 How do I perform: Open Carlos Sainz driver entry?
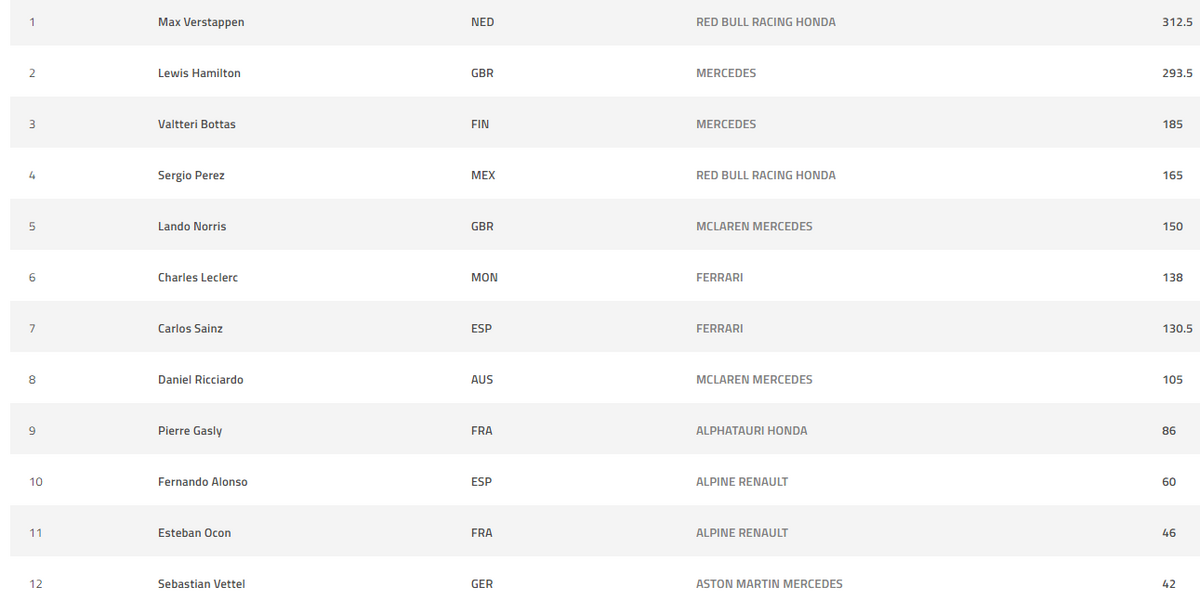pyautogui.click(x=190, y=328)
